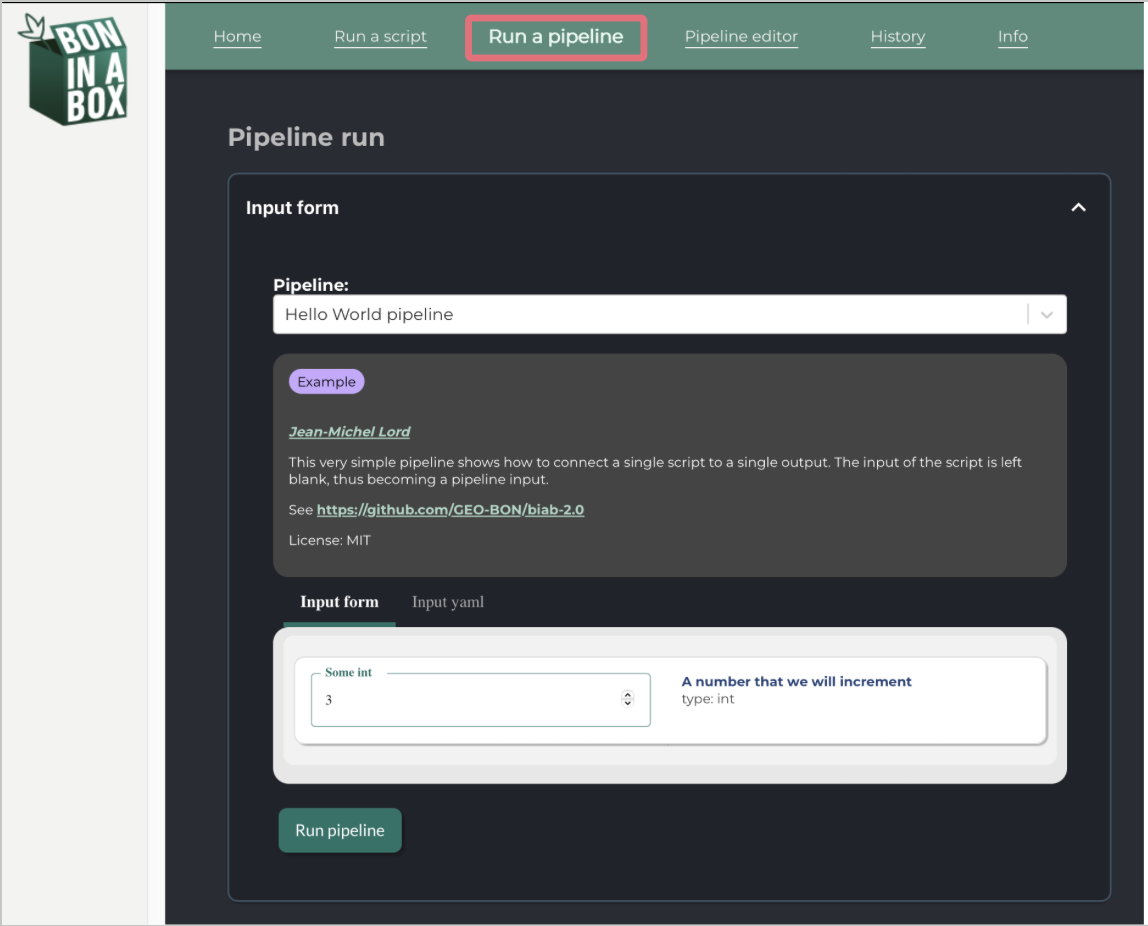View the History page
The image size is (1148, 926).
[x=898, y=37]
